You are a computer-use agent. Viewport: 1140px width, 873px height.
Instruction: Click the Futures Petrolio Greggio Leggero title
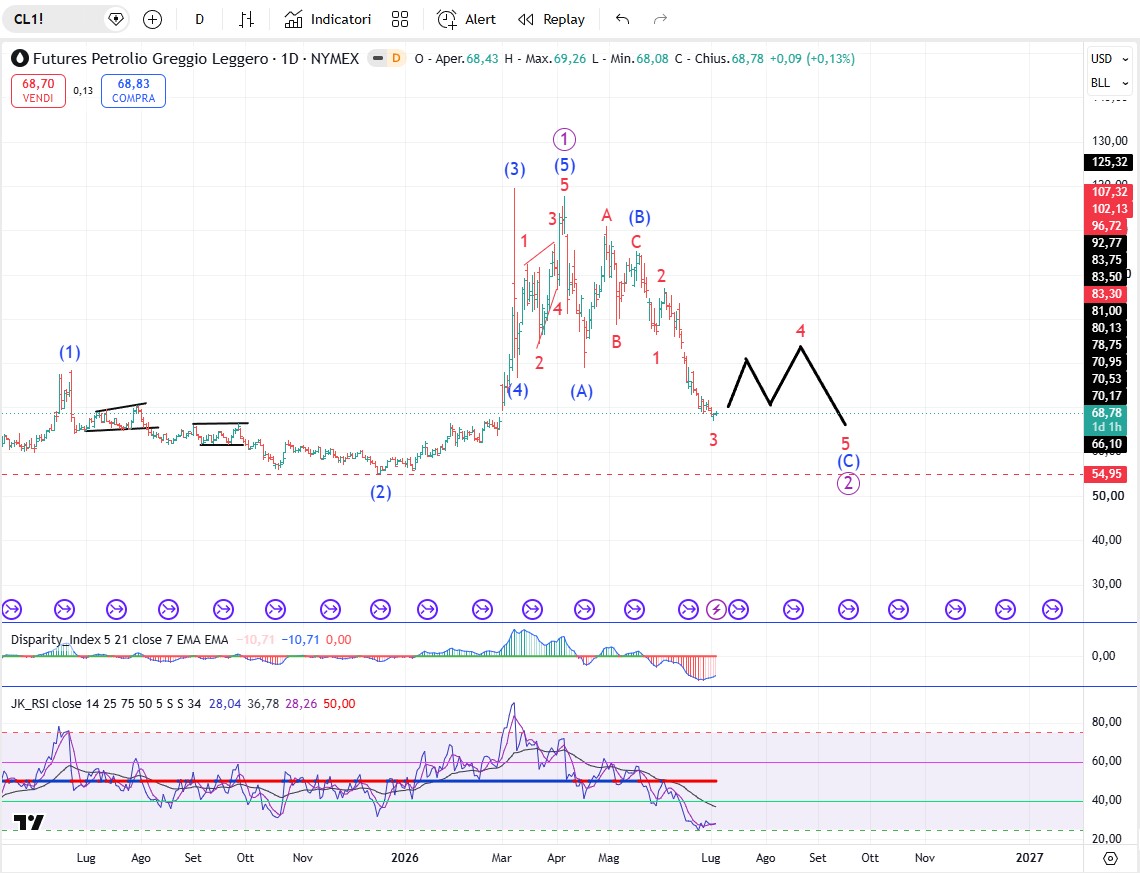[150, 58]
